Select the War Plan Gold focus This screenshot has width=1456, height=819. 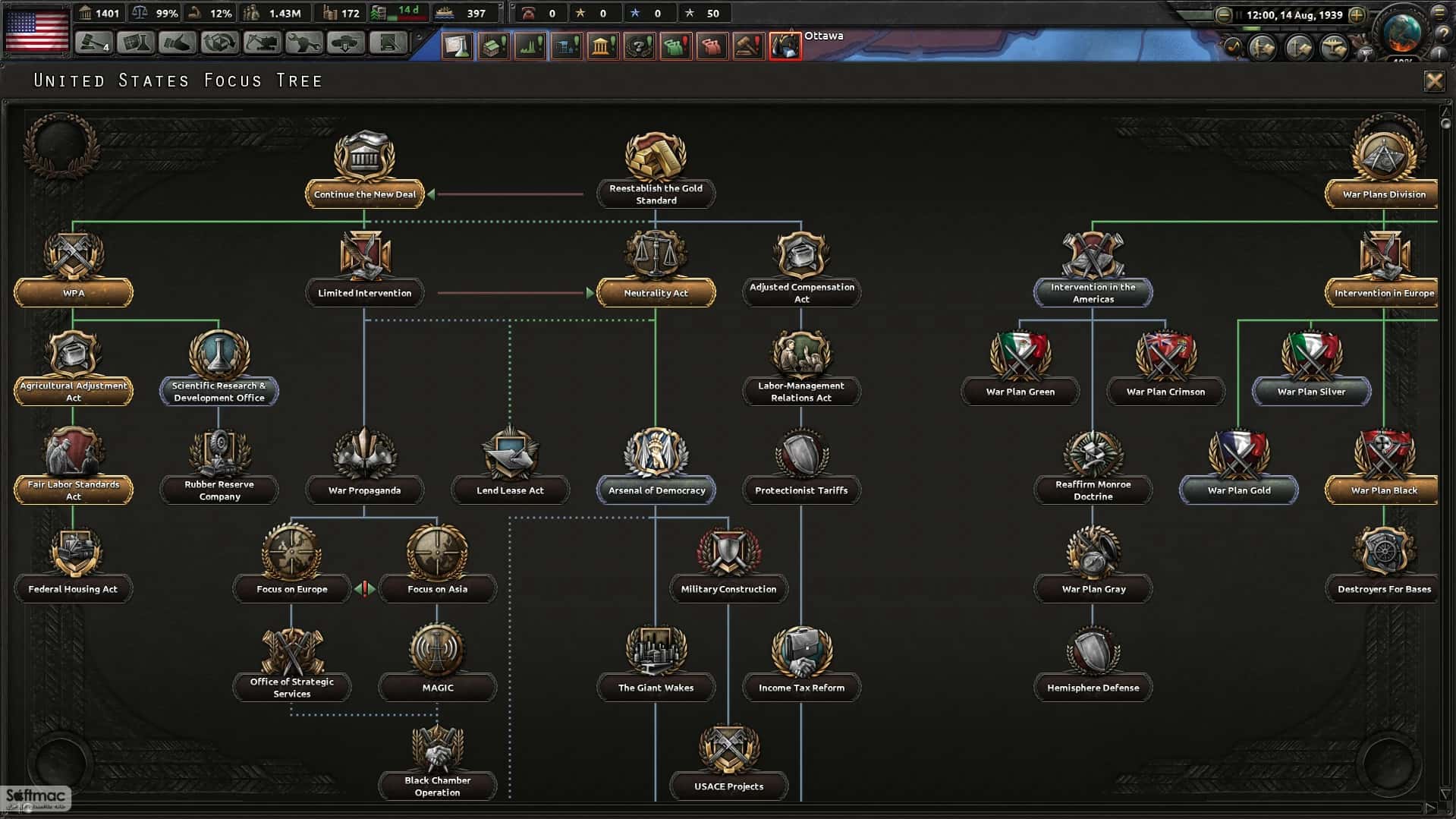pos(1238,490)
